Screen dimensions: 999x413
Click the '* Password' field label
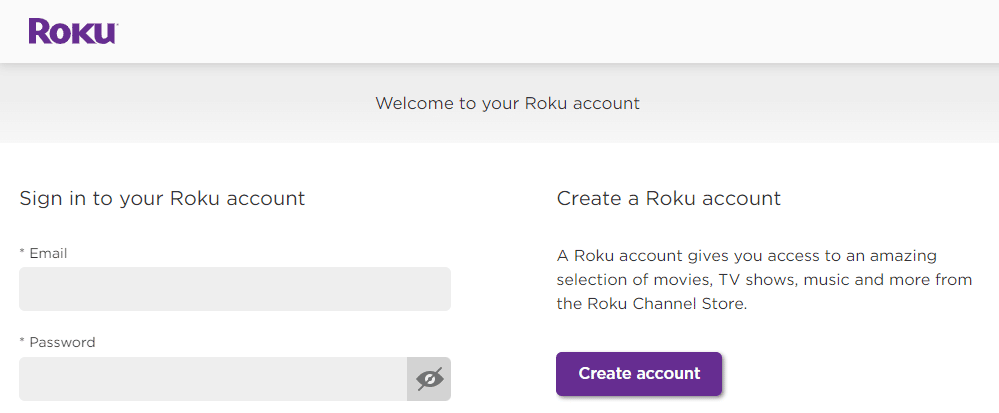pyautogui.click(x=57, y=342)
